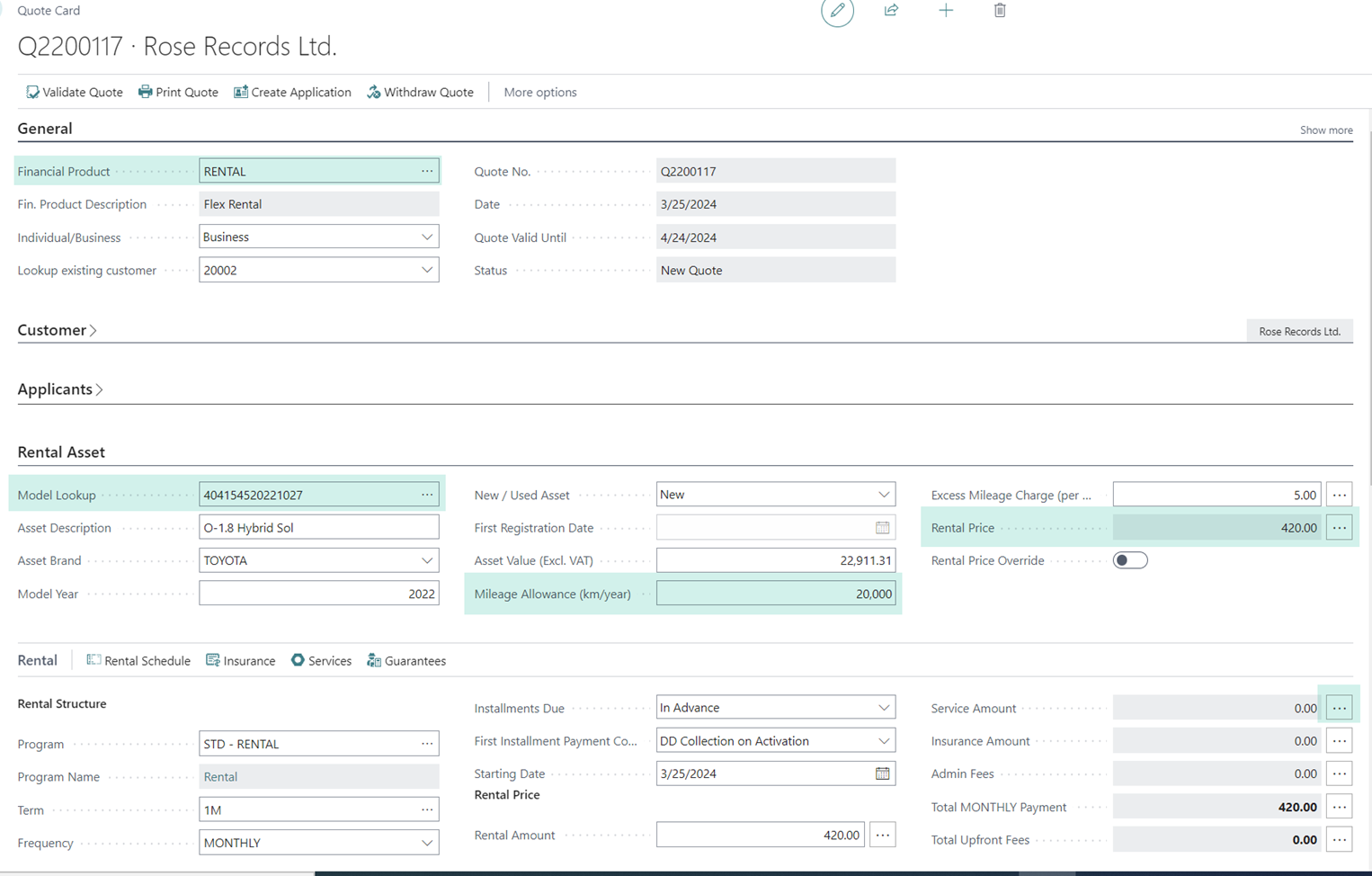This screenshot has height=876, width=1372.
Task: Click the Rose Records Ltd. summary label
Action: click(1300, 331)
